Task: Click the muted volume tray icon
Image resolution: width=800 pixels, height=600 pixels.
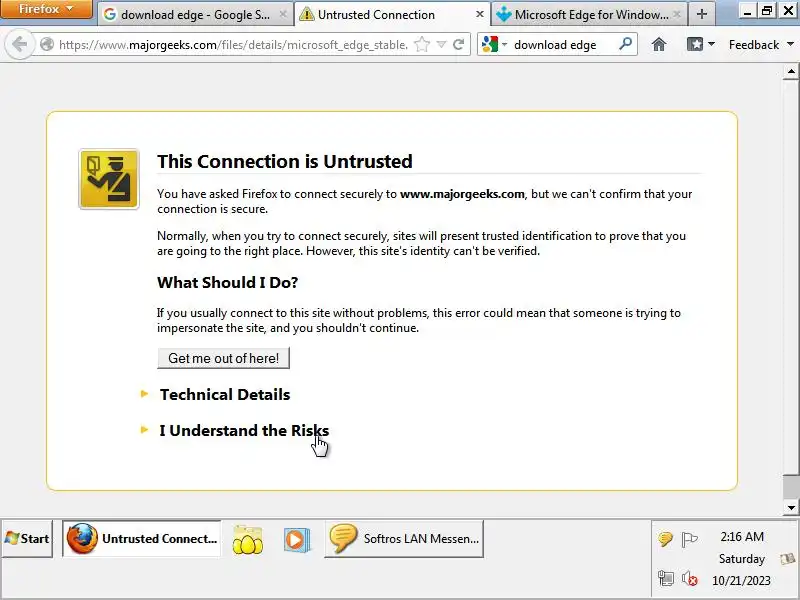Action: (x=689, y=579)
